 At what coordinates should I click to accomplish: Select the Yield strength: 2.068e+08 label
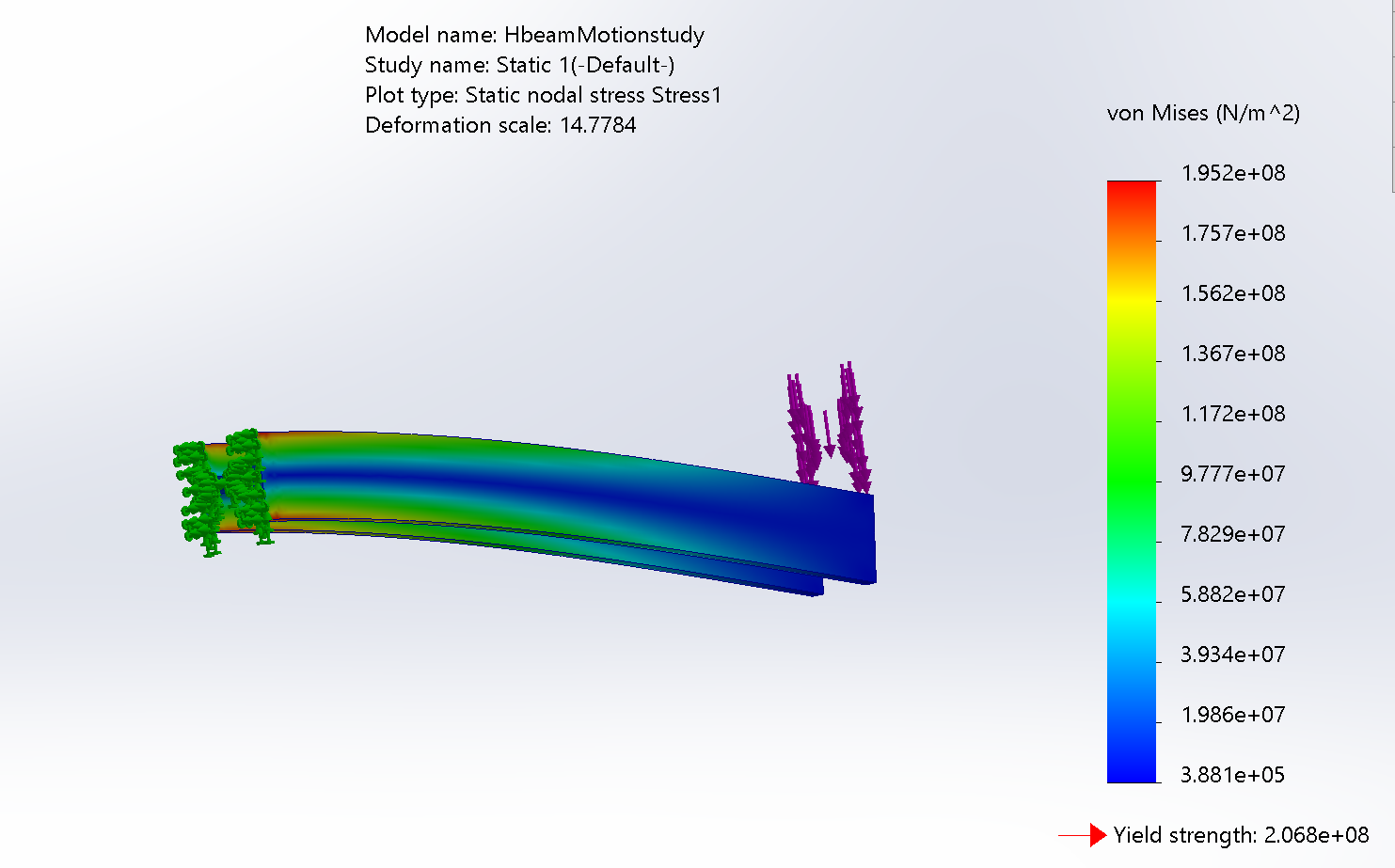pyautogui.click(x=1241, y=835)
